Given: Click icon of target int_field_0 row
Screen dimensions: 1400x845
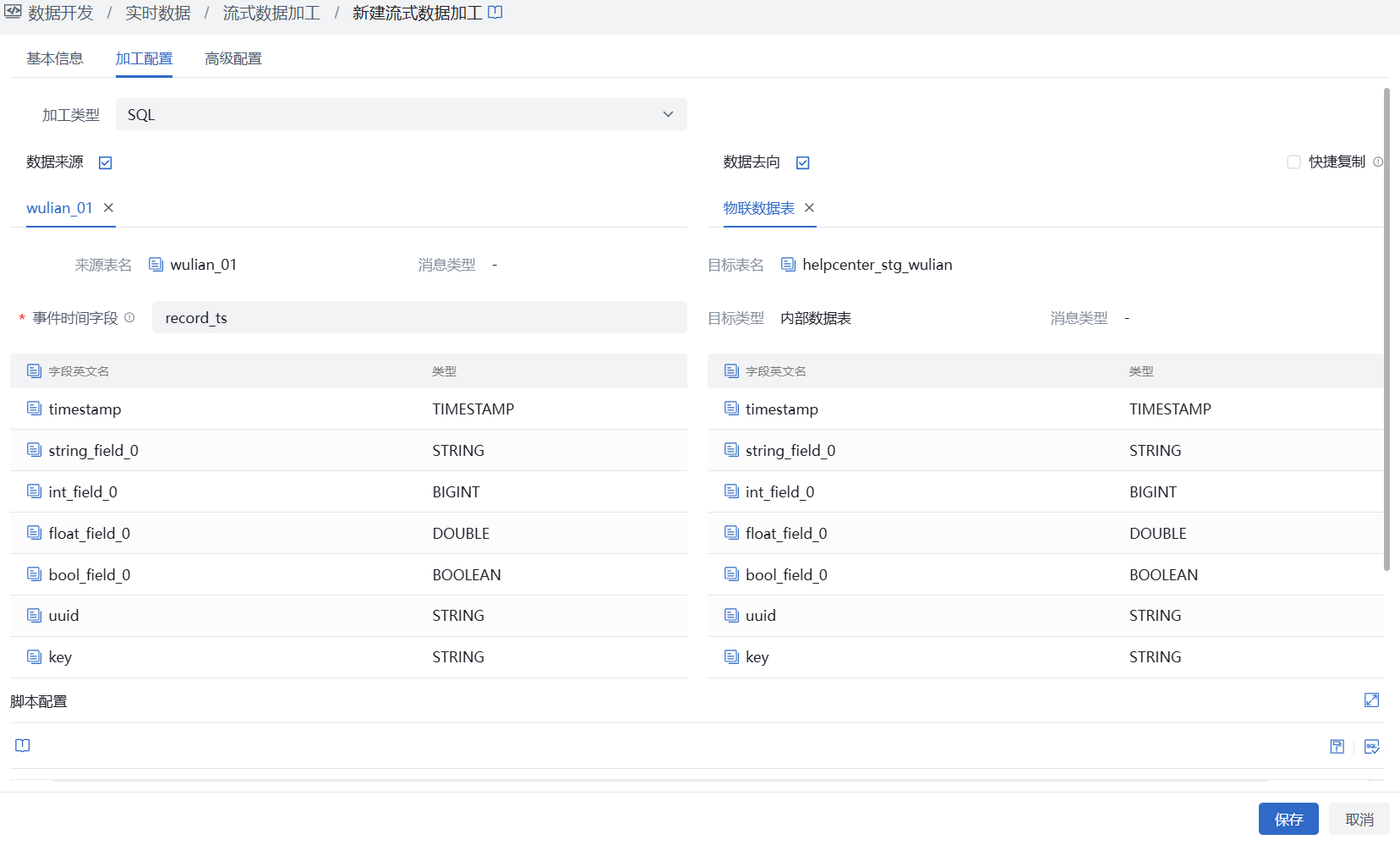Looking at the screenshot, I should [x=731, y=491].
